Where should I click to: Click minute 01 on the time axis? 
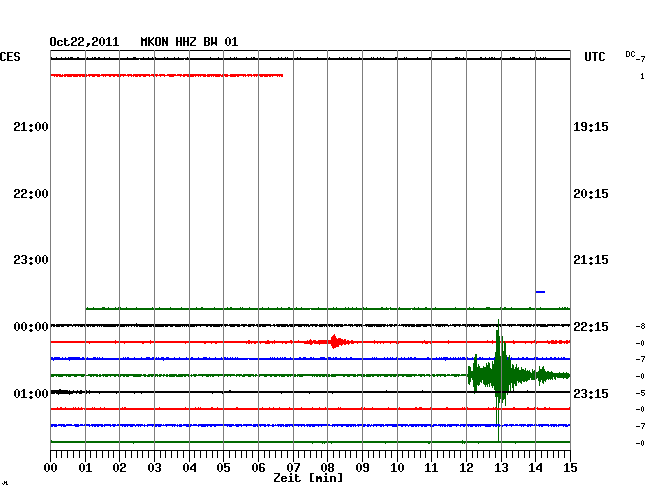coord(85,468)
